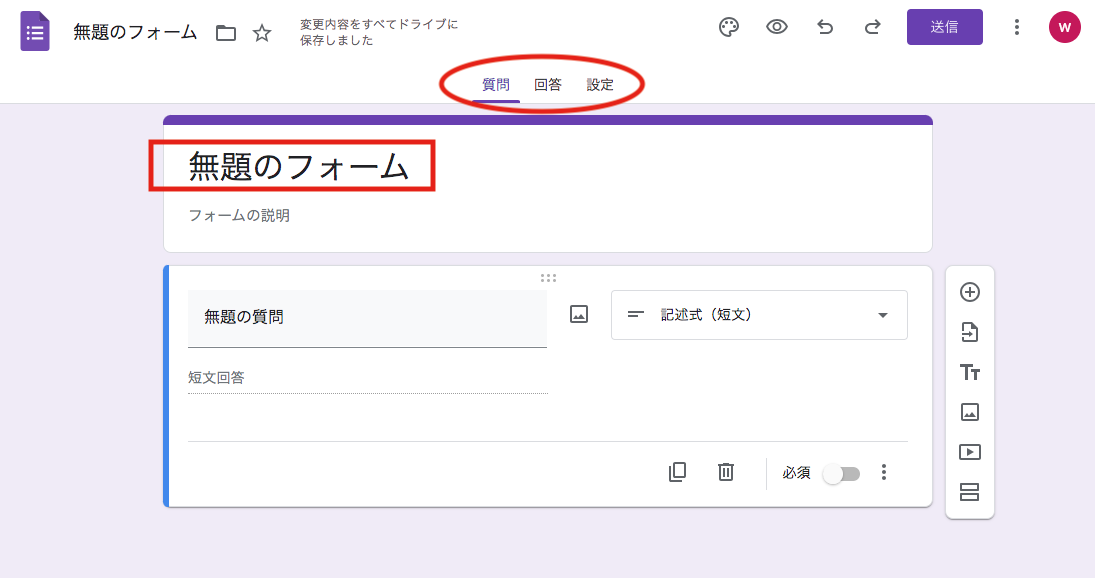
Task: Star this form with the star icon
Action: (x=262, y=33)
